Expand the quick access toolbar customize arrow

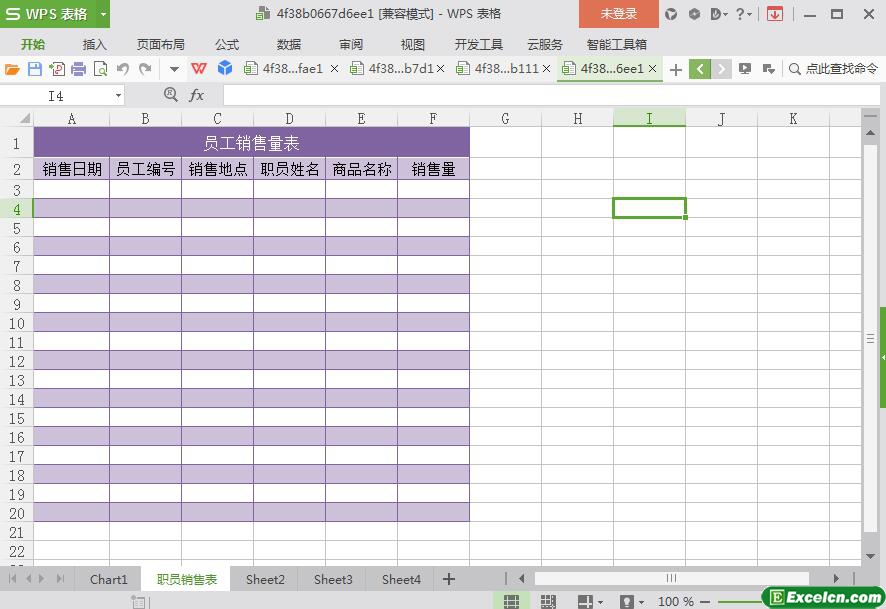click(x=173, y=69)
